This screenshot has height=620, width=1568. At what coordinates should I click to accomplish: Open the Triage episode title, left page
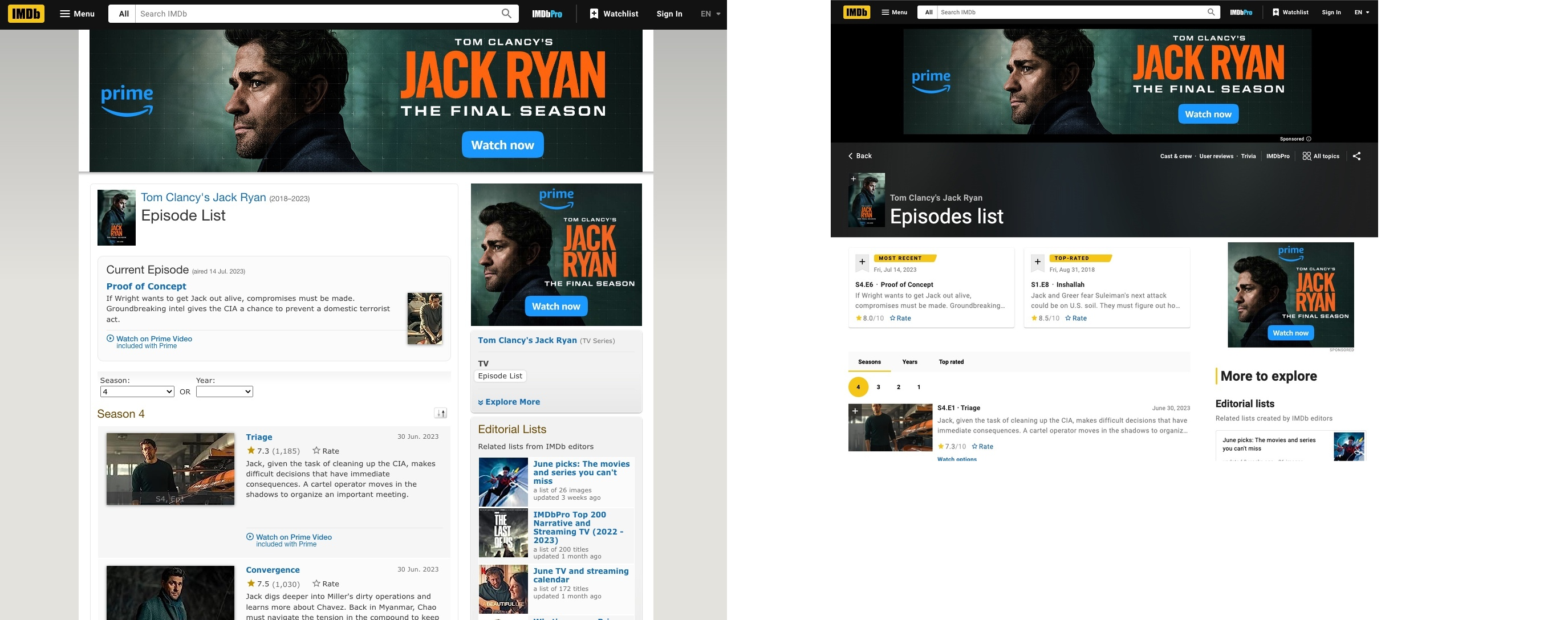(259, 437)
